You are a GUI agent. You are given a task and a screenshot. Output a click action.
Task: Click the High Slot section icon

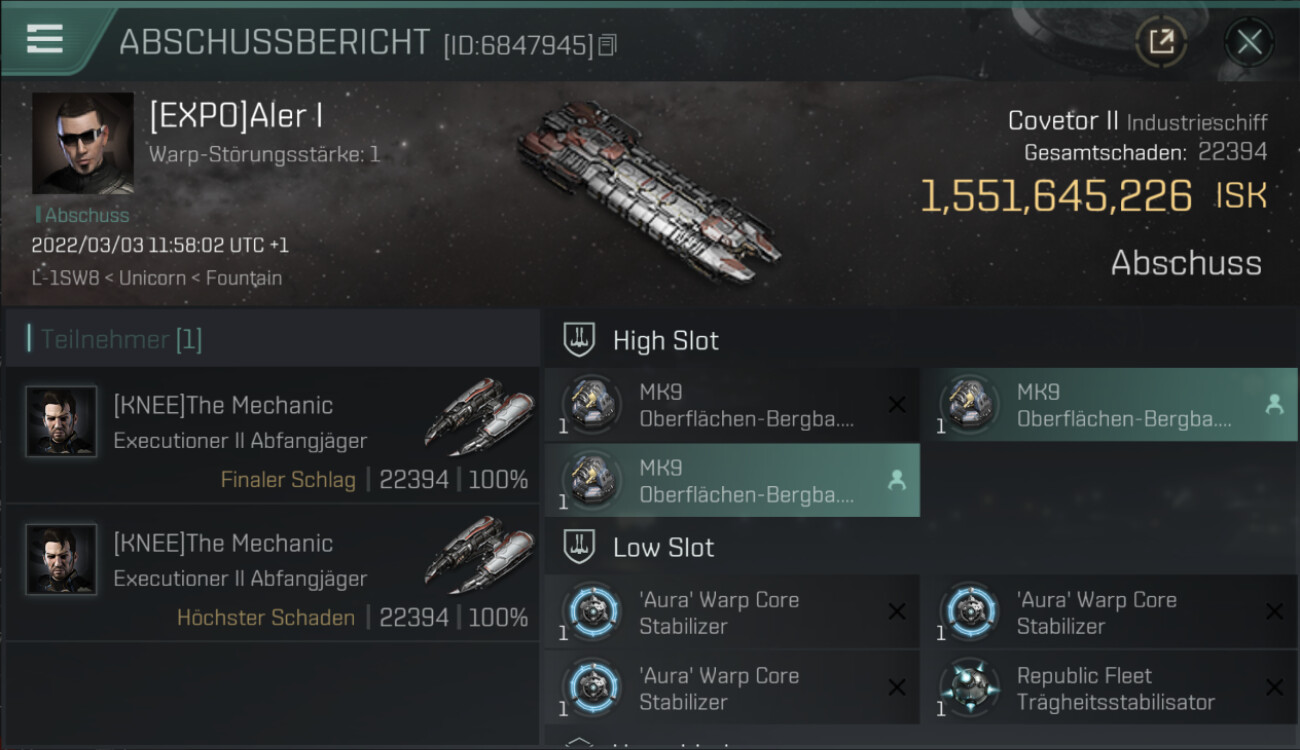point(580,340)
